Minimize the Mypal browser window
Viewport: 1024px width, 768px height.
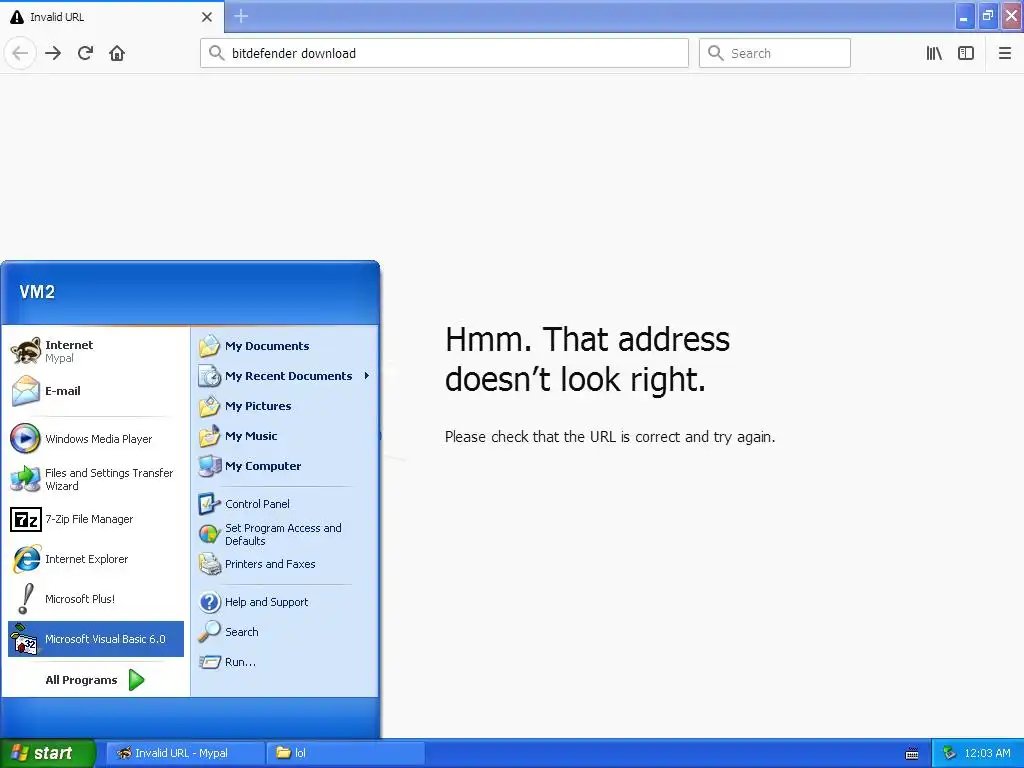coord(964,16)
